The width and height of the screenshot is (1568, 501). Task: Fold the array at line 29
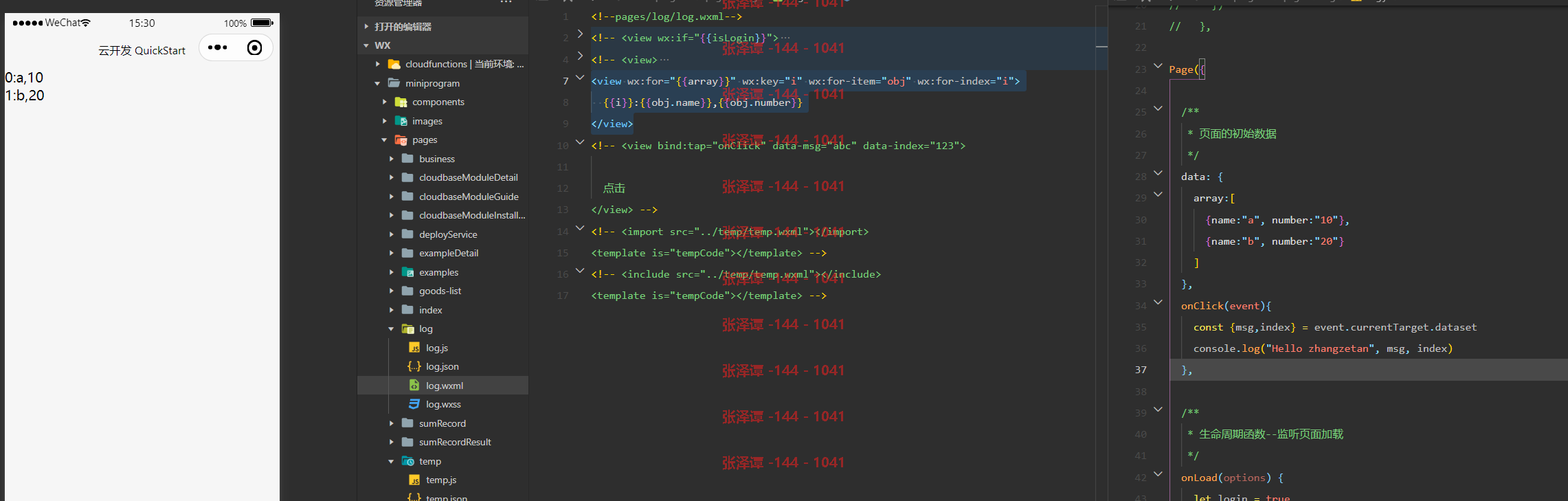[1158, 194]
